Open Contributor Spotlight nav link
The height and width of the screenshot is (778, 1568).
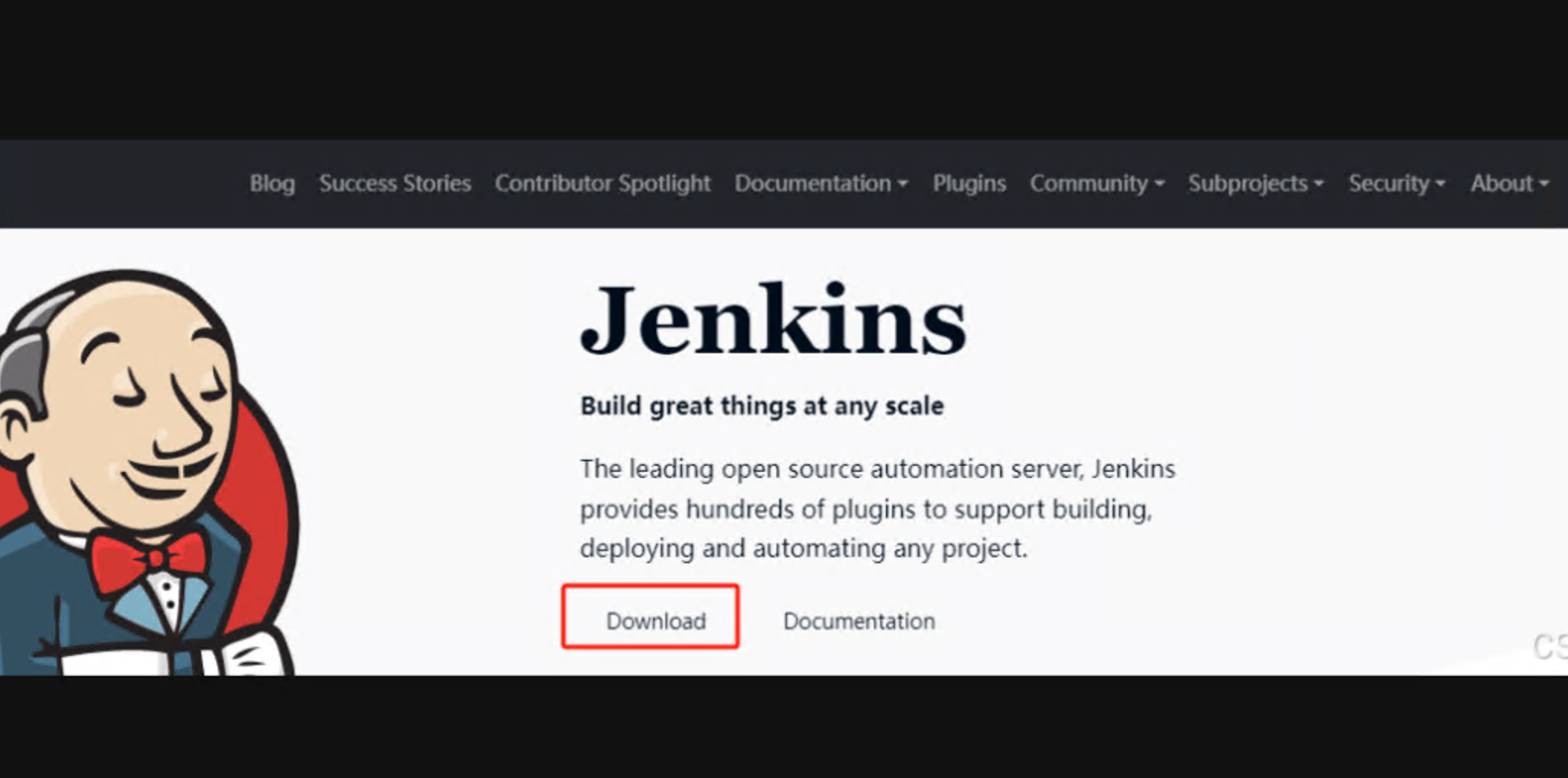pos(602,183)
